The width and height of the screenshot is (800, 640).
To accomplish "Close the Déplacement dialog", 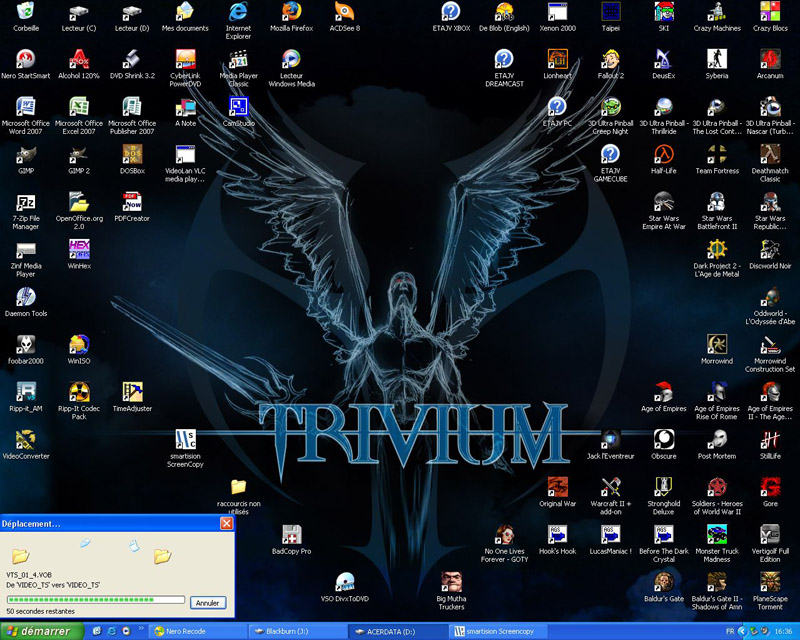I will point(227,523).
